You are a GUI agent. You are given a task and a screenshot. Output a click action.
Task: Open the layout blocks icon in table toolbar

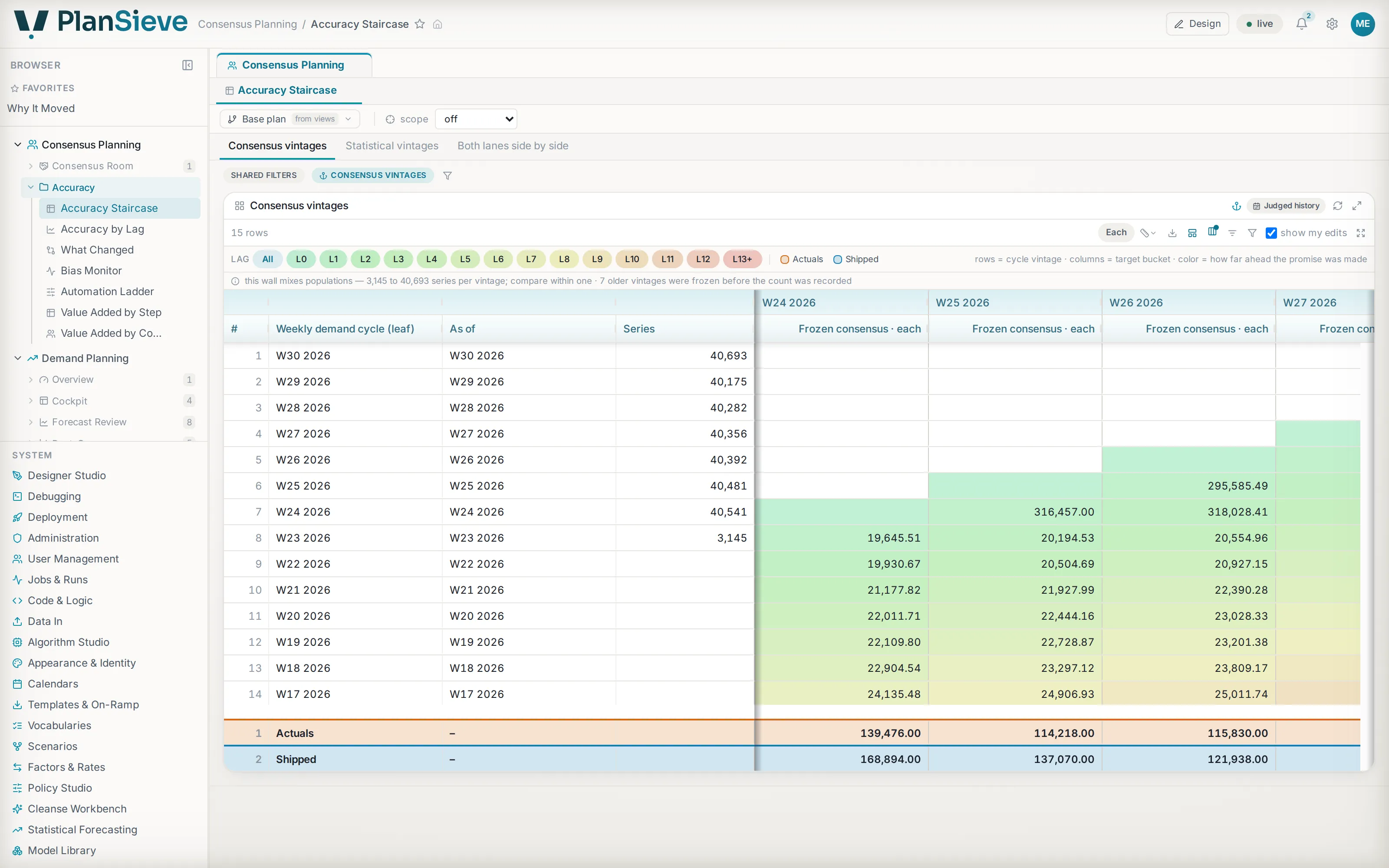pos(1192,233)
